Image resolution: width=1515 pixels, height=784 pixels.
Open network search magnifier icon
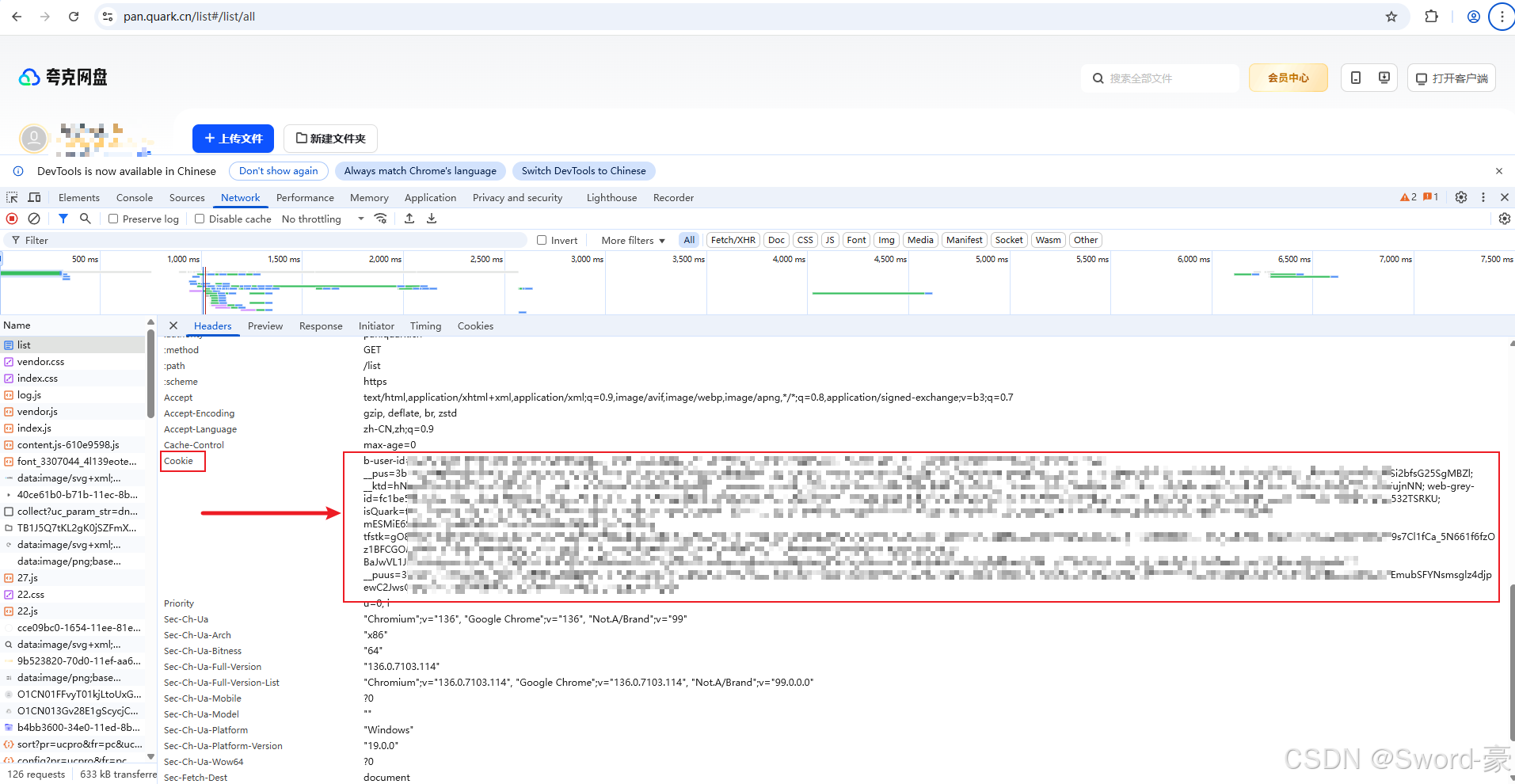pos(86,219)
